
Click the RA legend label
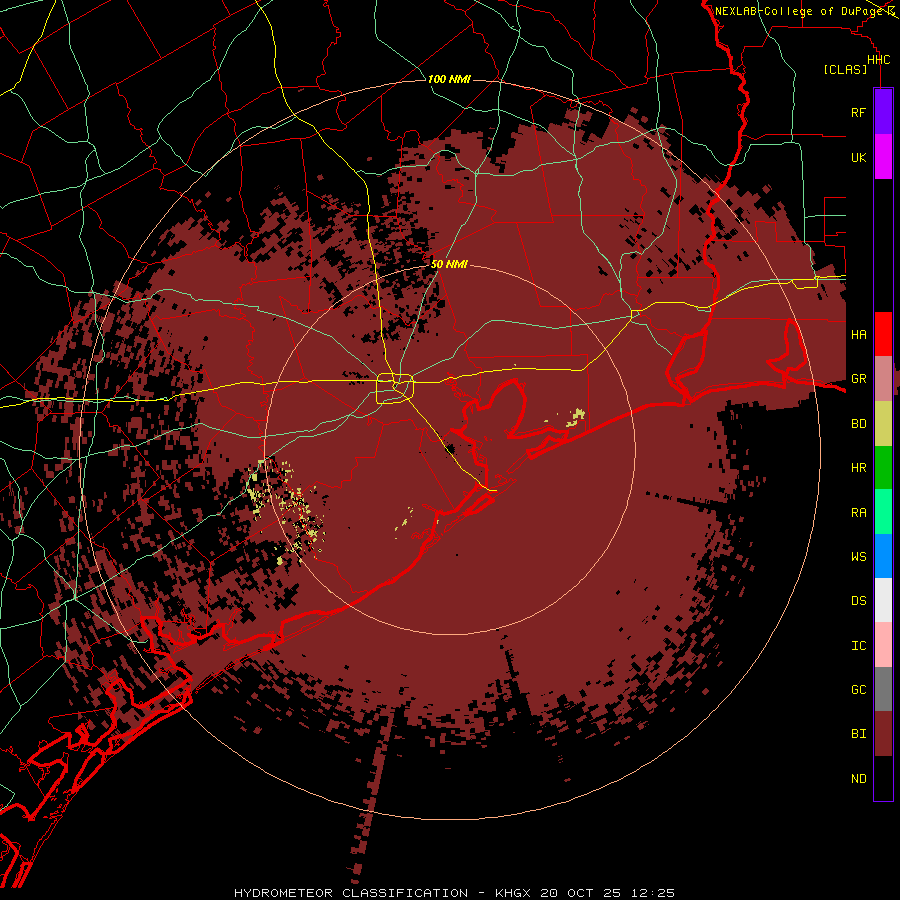tap(859, 513)
